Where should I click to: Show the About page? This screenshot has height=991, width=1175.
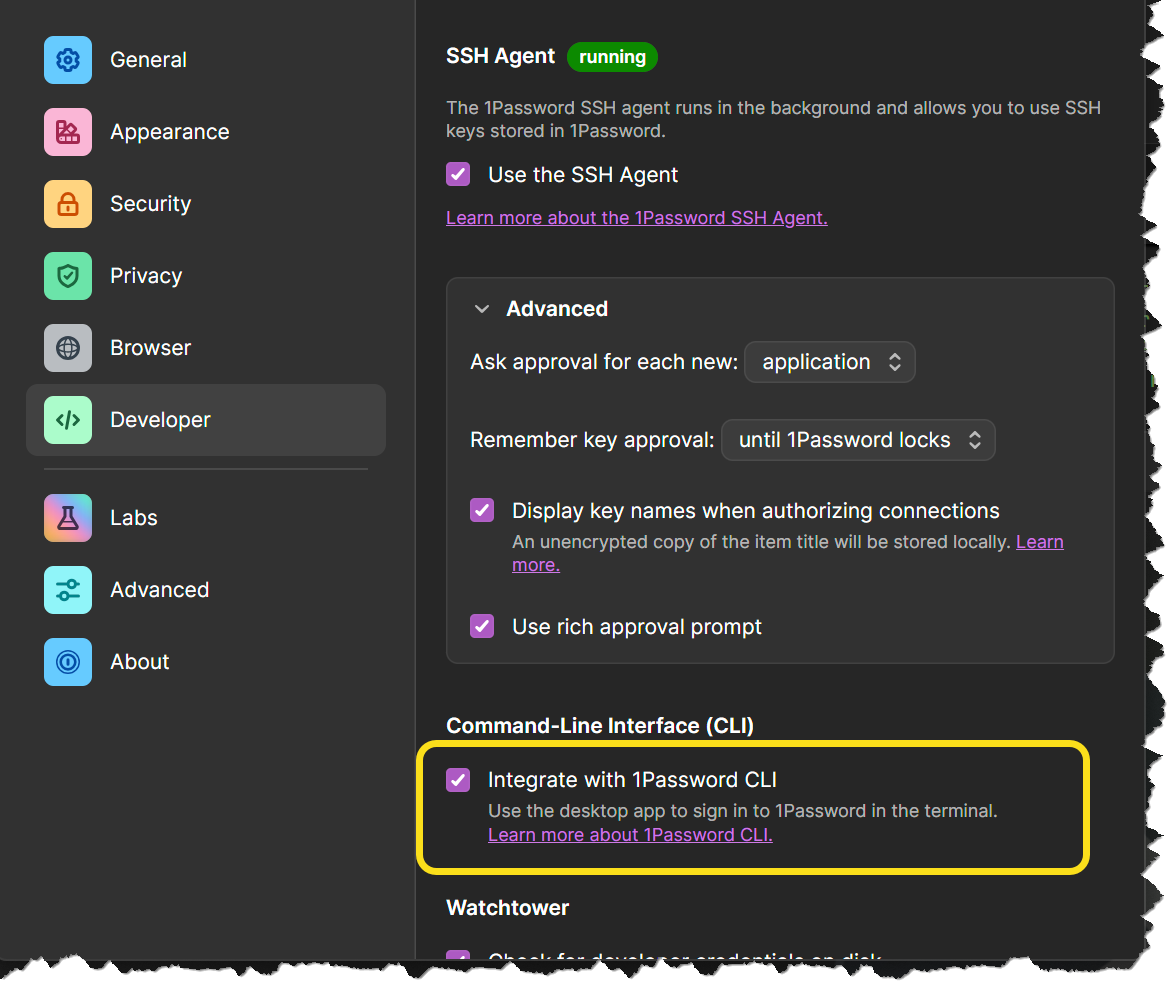(x=205, y=662)
